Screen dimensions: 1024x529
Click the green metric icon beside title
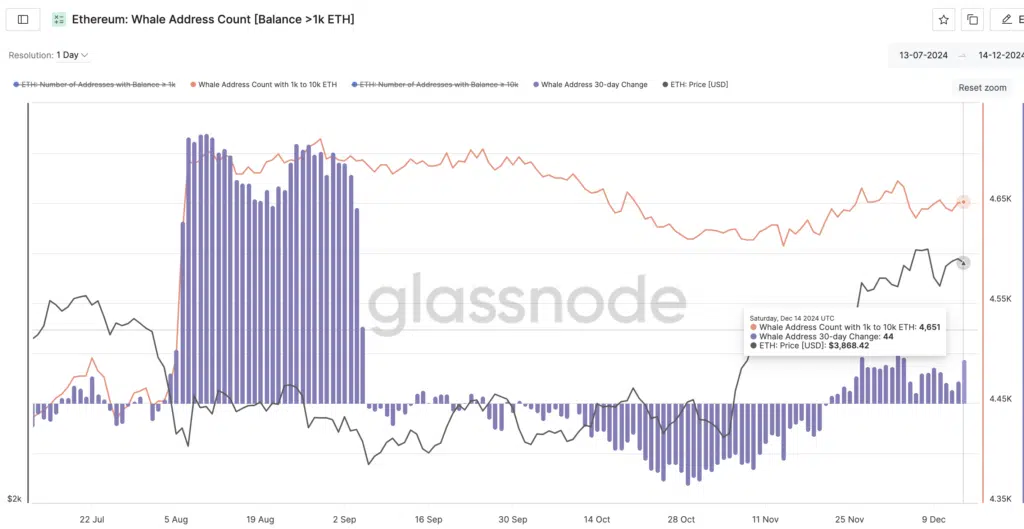[59, 19]
